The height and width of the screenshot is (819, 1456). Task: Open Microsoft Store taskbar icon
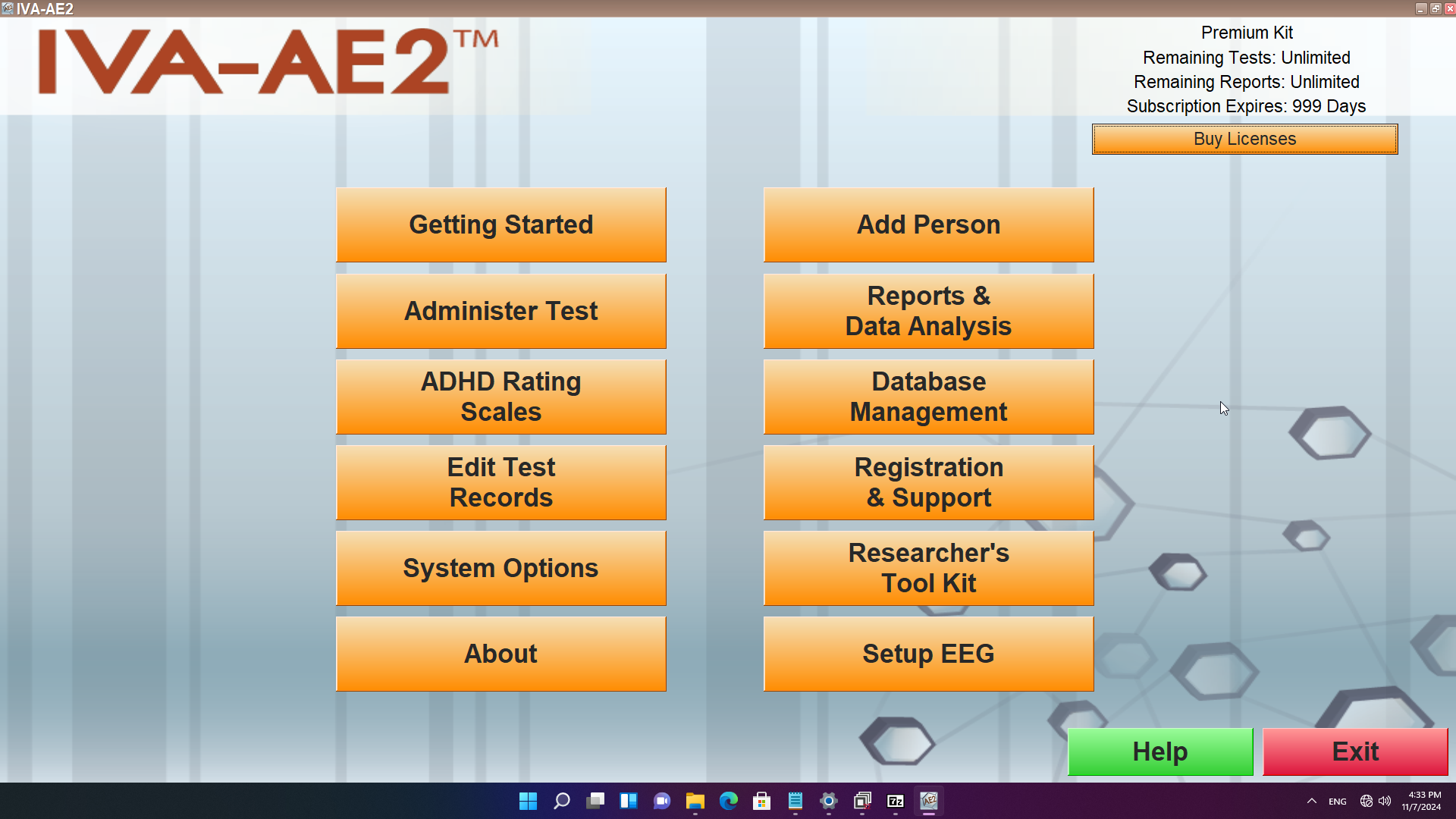pyautogui.click(x=762, y=801)
